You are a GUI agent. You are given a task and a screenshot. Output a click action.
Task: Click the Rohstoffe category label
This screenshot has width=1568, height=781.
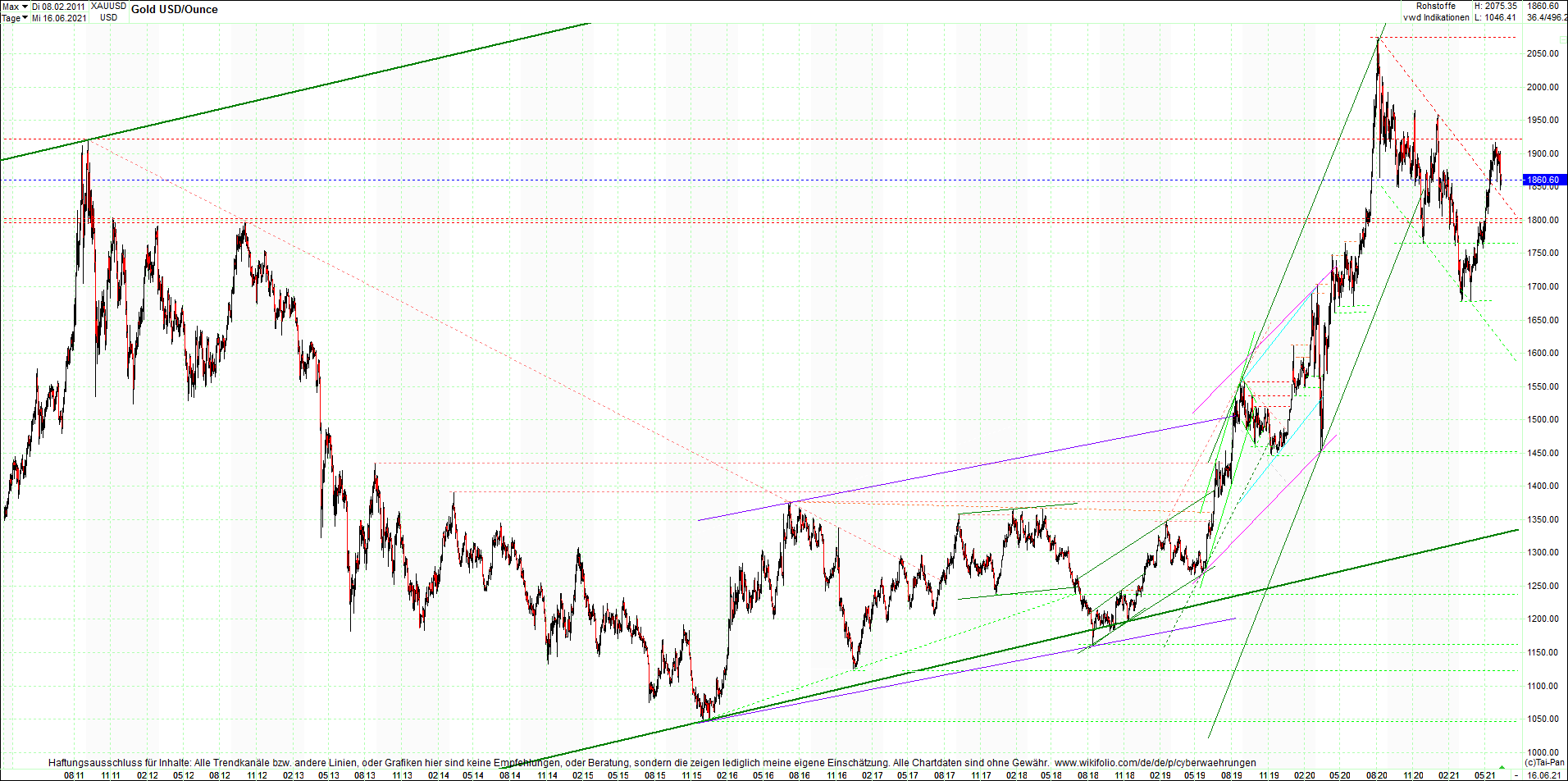point(1436,7)
